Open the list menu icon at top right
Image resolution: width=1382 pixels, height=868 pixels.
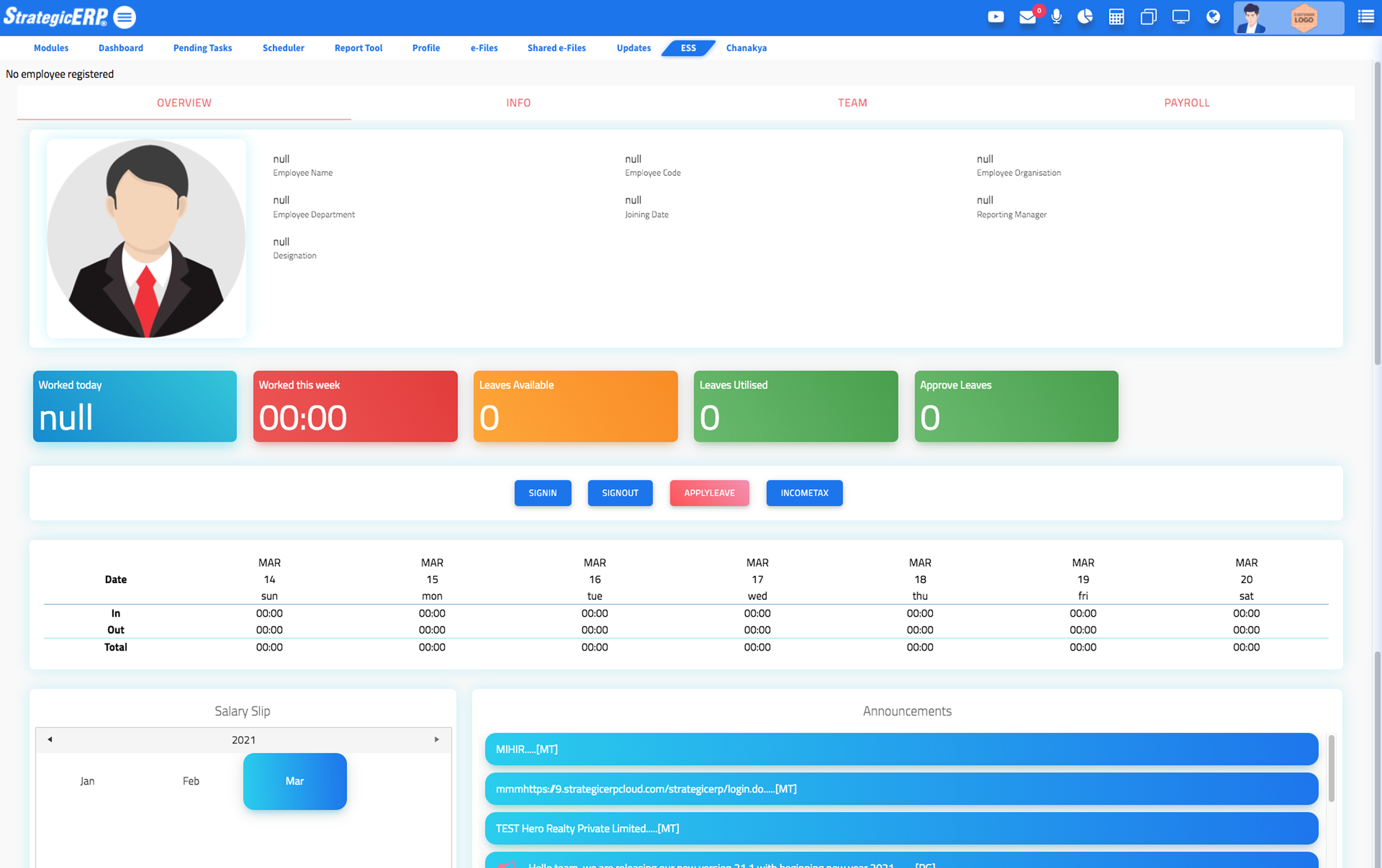[1366, 17]
